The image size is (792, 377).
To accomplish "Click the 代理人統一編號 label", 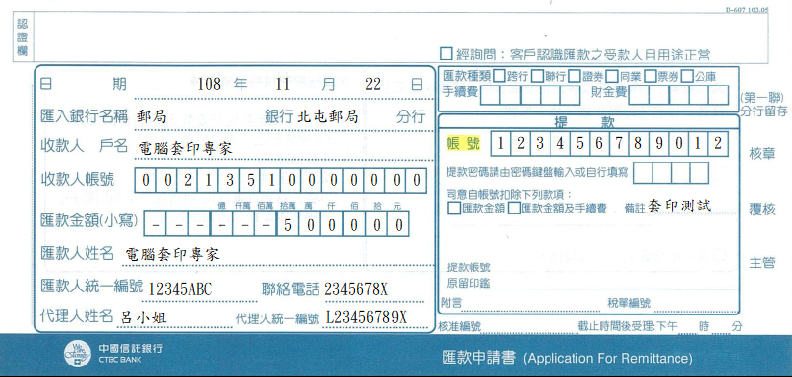I will (x=277, y=319).
